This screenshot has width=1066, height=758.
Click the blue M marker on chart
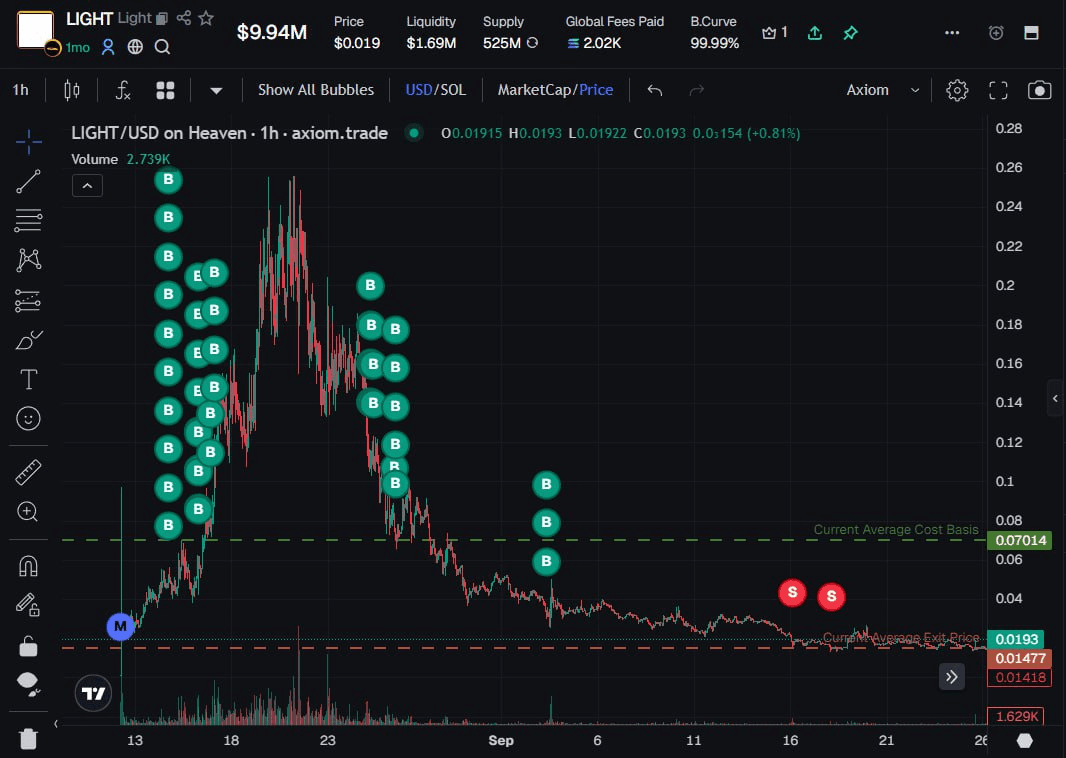point(121,627)
